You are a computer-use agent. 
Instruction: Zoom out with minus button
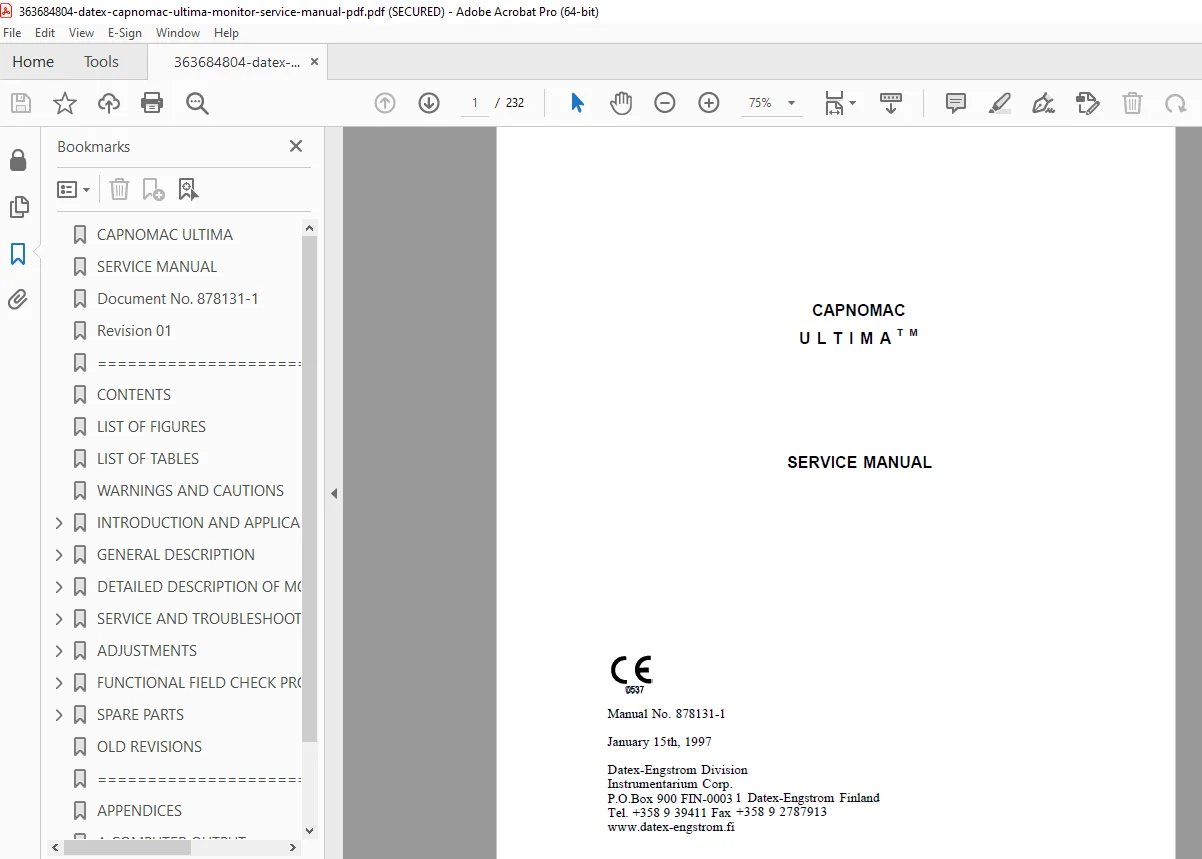click(665, 103)
